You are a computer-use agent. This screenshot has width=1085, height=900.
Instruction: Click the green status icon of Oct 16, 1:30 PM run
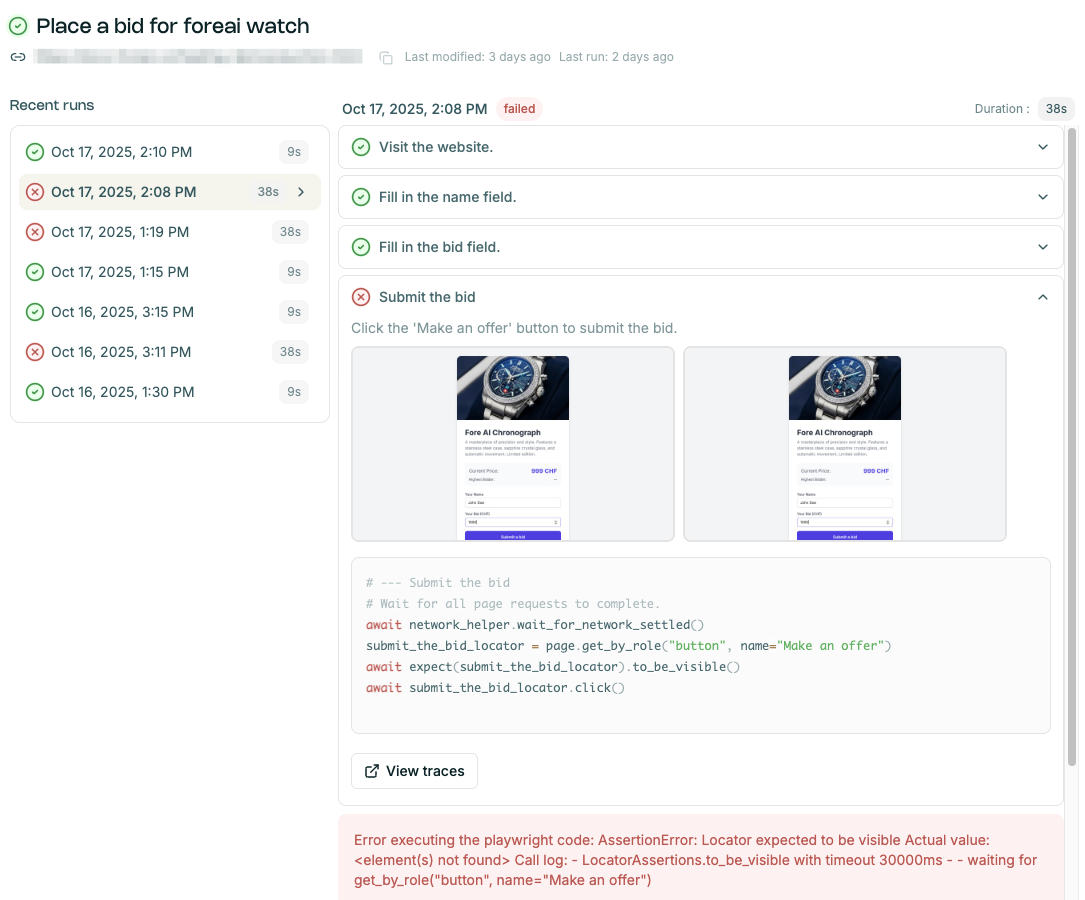pyautogui.click(x=35, y=392)
